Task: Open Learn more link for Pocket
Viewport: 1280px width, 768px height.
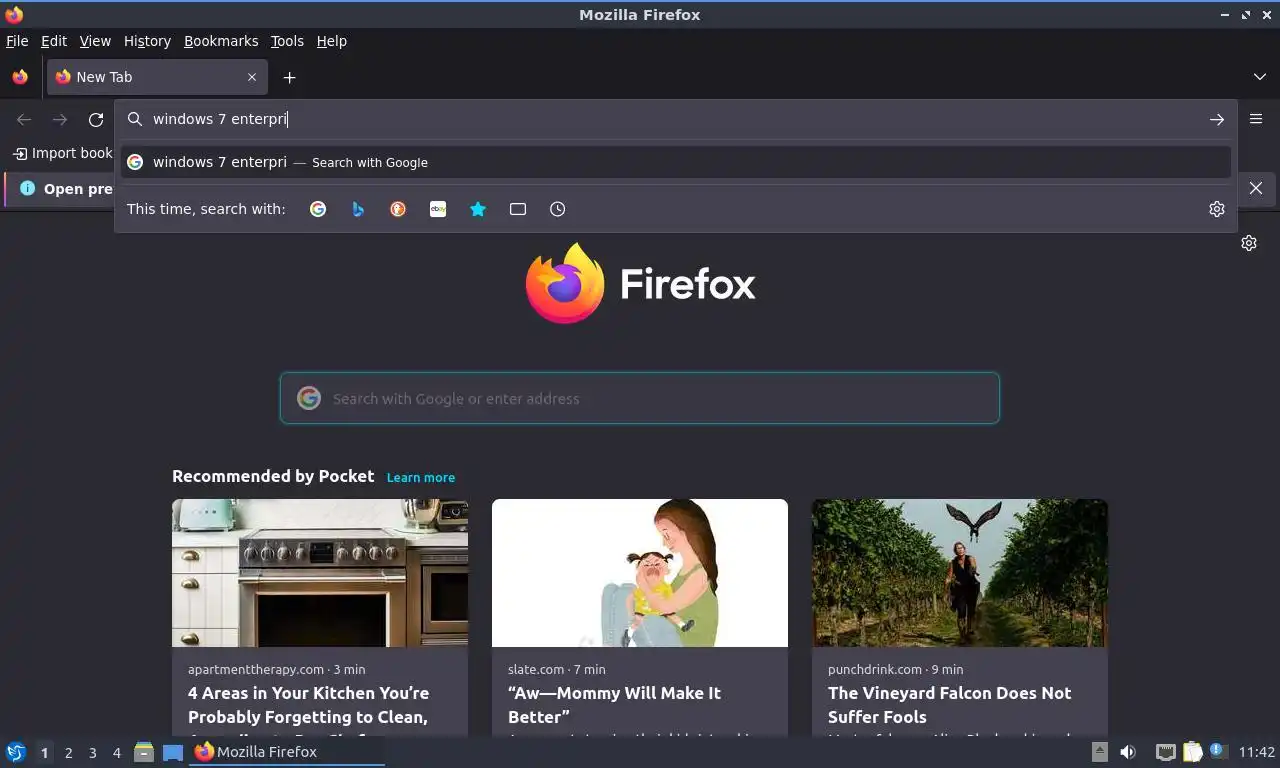Action: (421, 478)
